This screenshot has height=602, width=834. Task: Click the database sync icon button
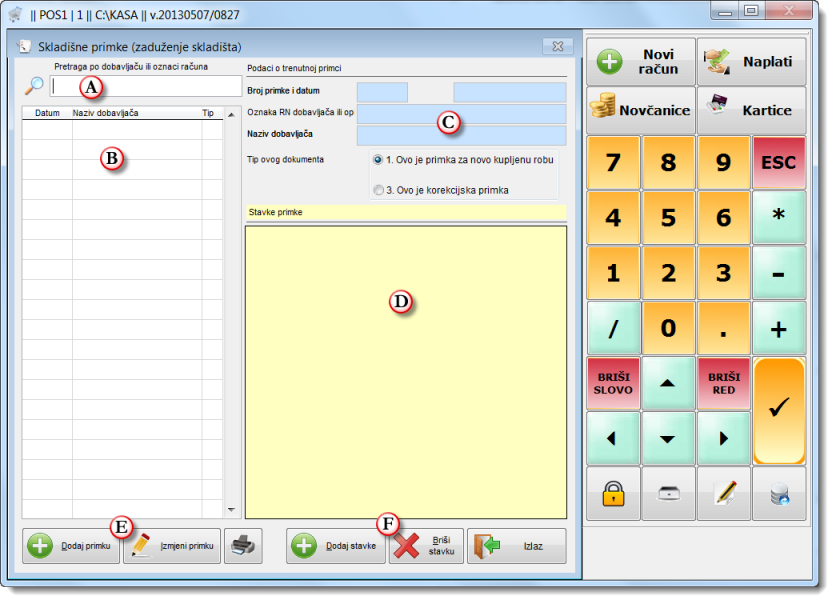(779, 493)
